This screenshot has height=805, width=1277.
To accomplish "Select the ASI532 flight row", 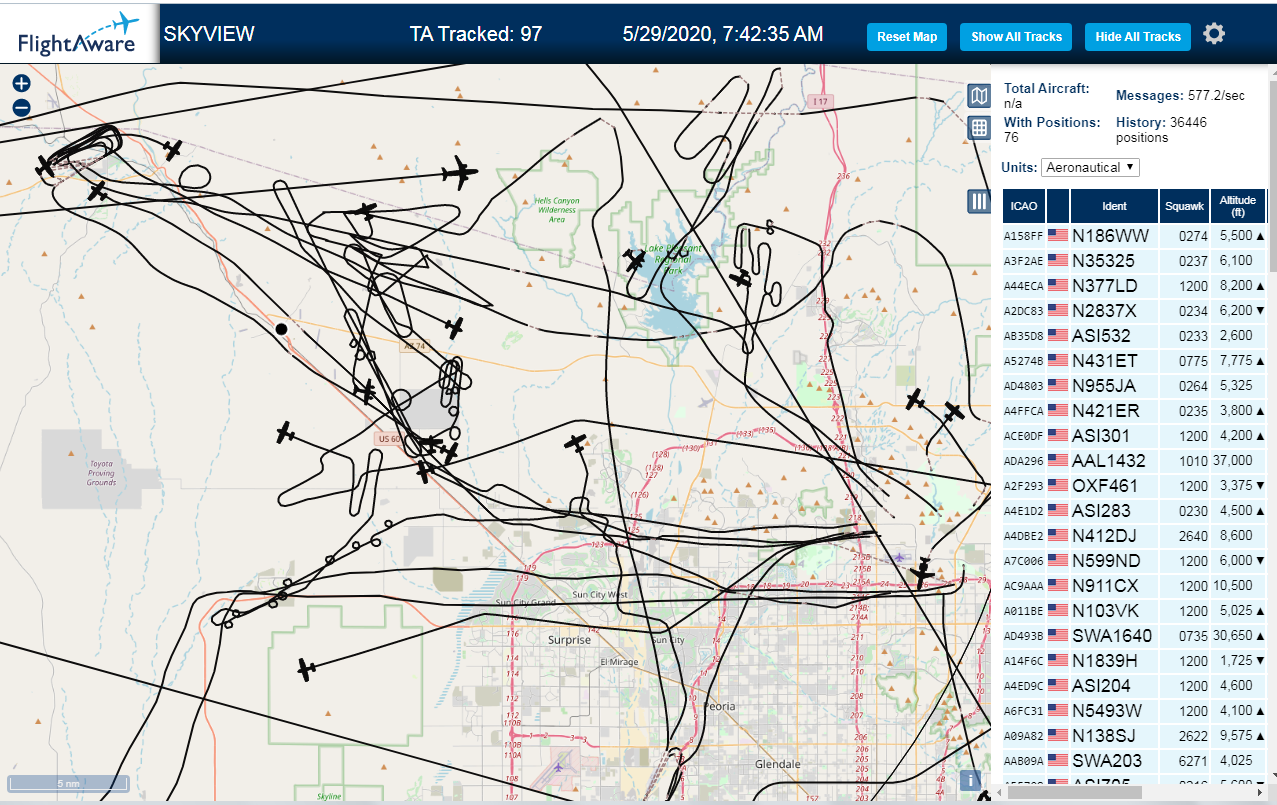I will (x=1135, y=336).
